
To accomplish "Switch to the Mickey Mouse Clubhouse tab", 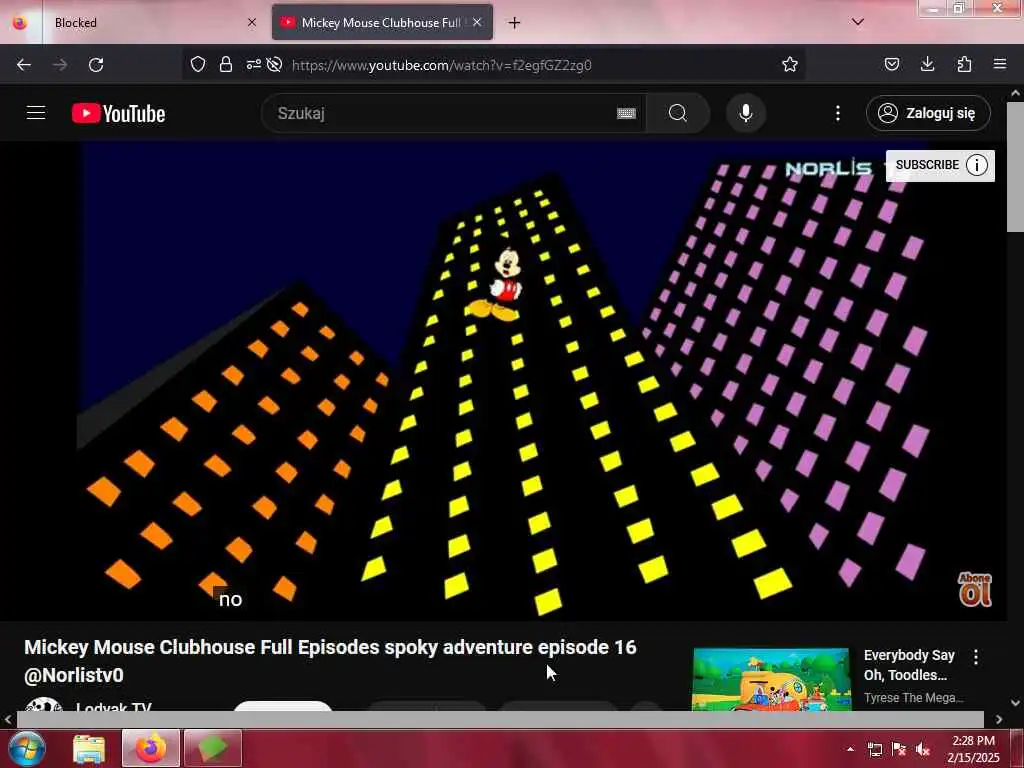I will (x=382, y=23).
